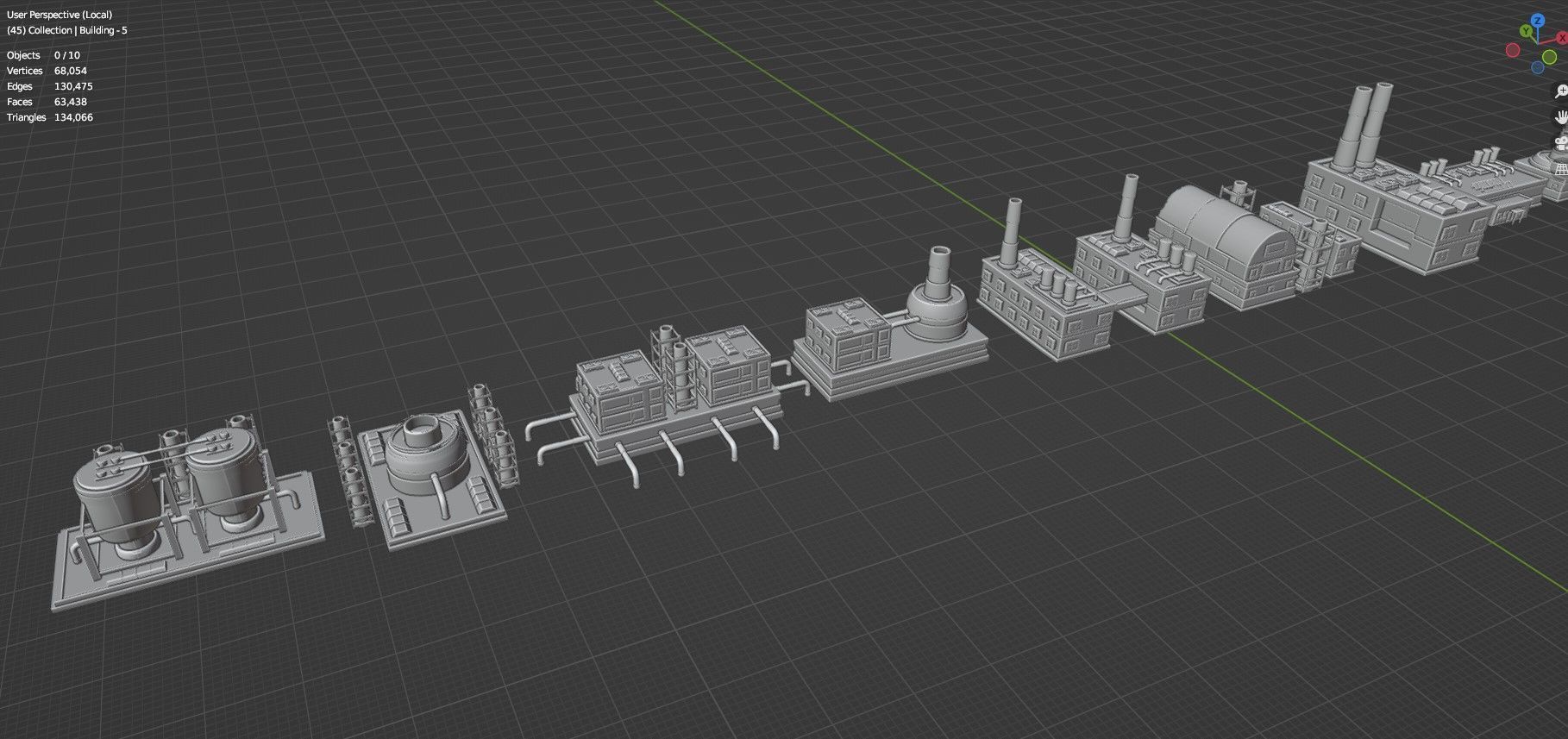Click the negative Y green gizmo circle

pos(1550,56)
